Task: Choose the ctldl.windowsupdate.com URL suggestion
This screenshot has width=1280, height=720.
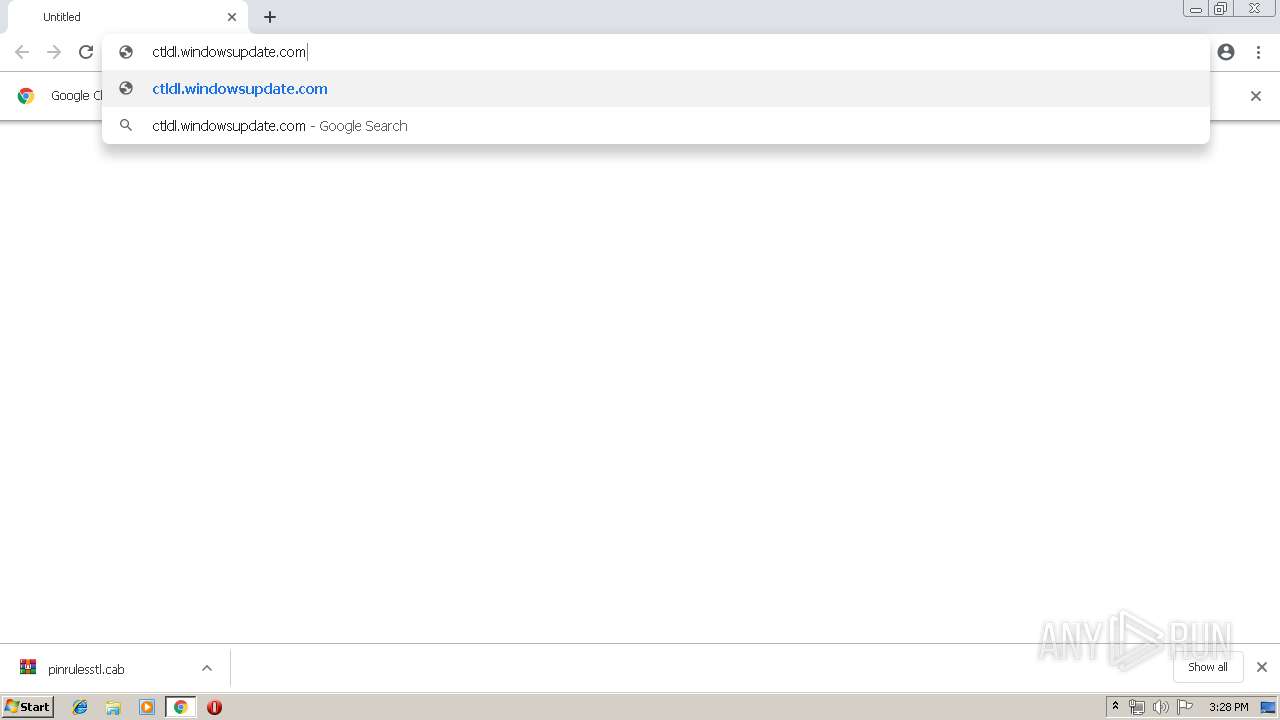Action: (x=656, y=89)
